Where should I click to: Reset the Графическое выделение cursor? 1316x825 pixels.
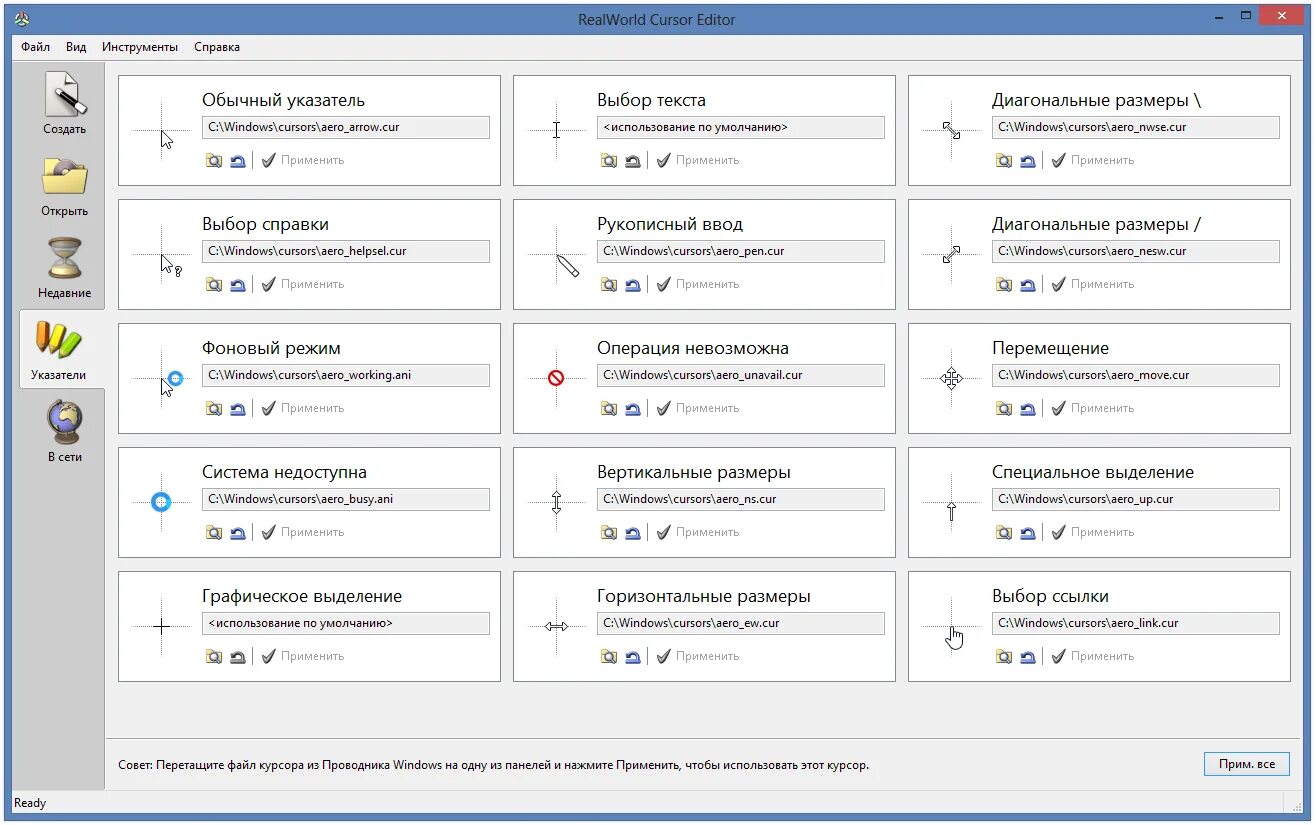tap(238, 656)
